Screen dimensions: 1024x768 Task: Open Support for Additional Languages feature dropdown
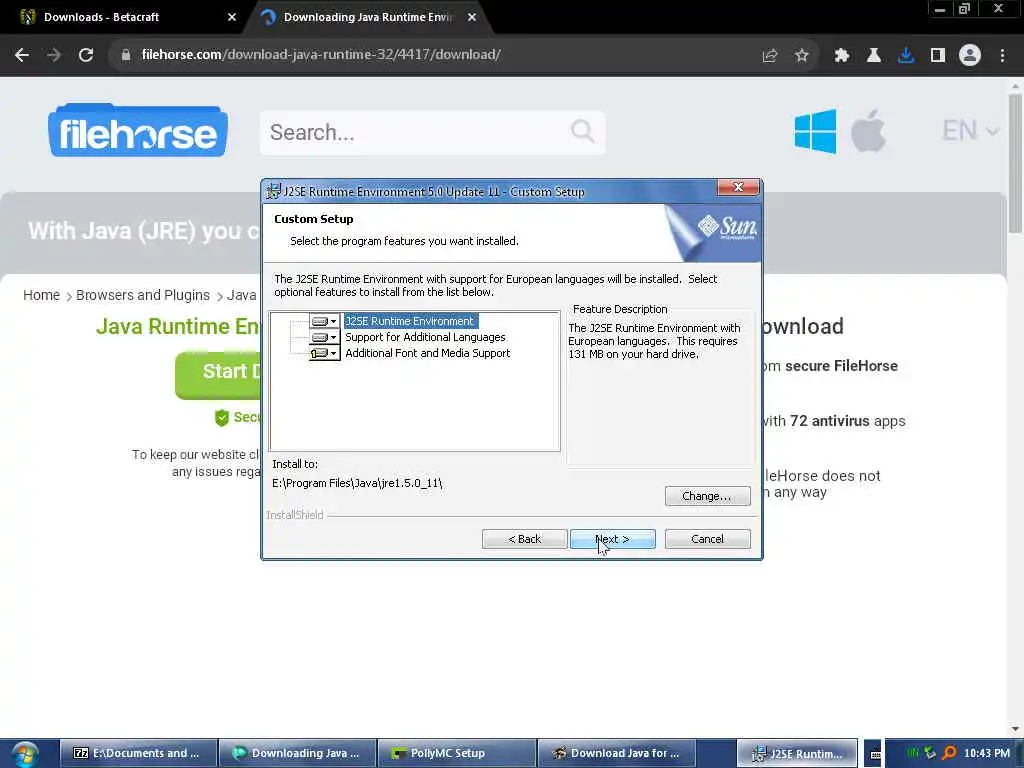click(325, 337)
